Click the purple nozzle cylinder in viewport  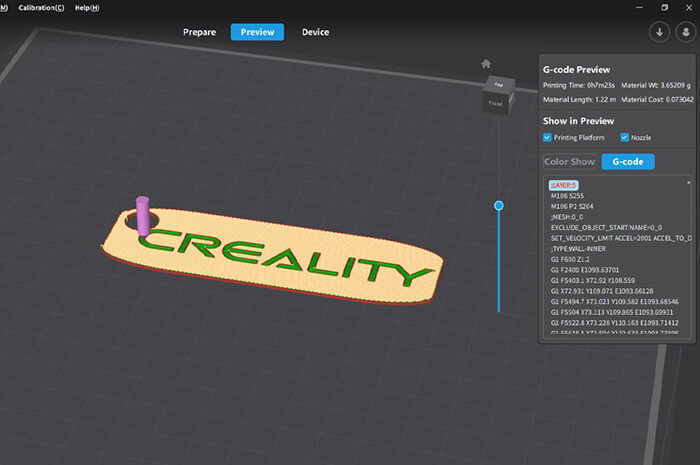click(143, 216)
